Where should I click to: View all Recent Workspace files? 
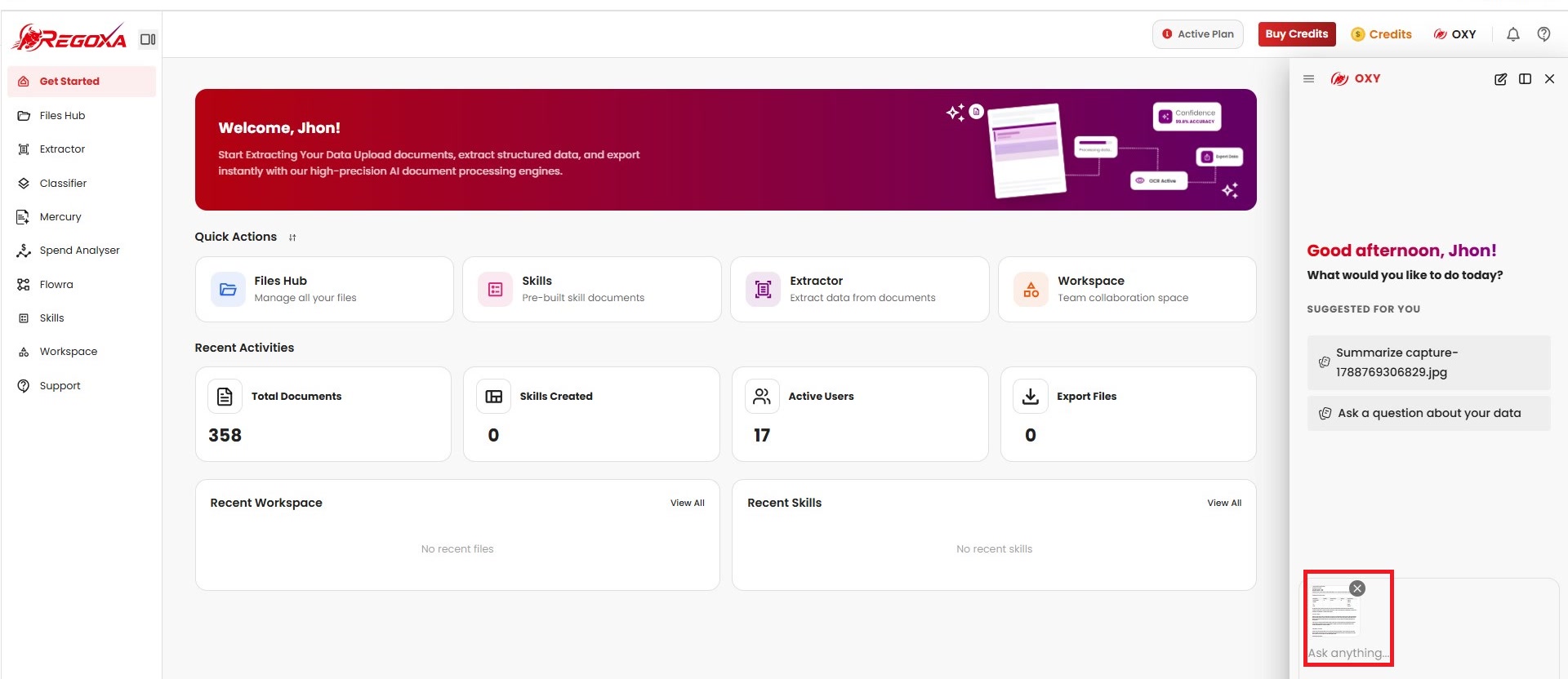(688, 504)
